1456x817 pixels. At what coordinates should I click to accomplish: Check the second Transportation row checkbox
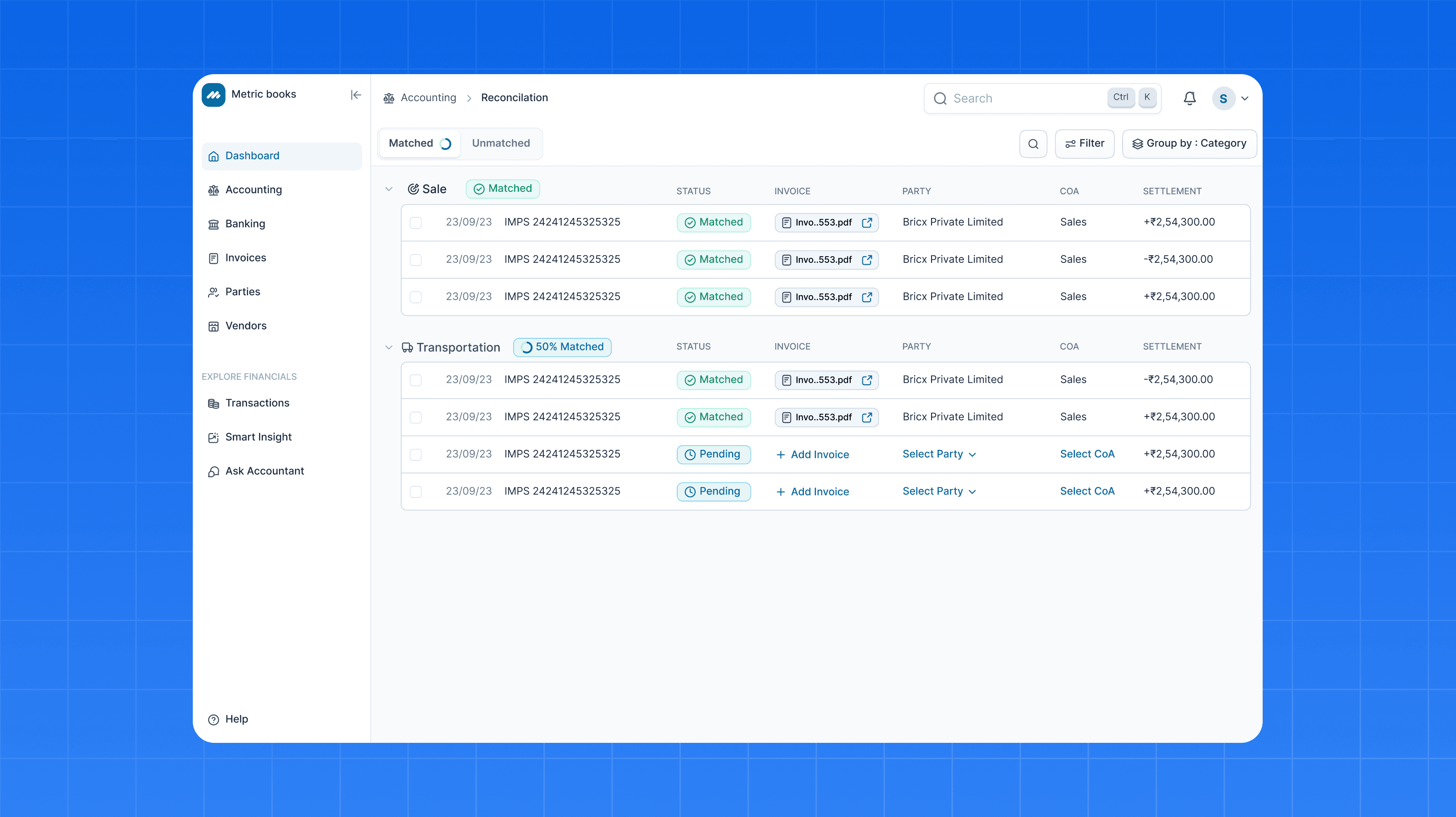(x=415, y=418)
